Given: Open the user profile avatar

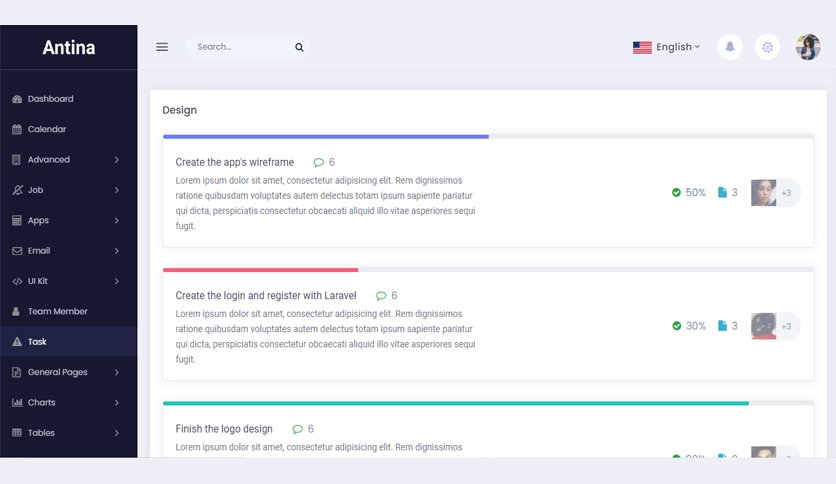Looking at the screenshot, I should [808, 47].
